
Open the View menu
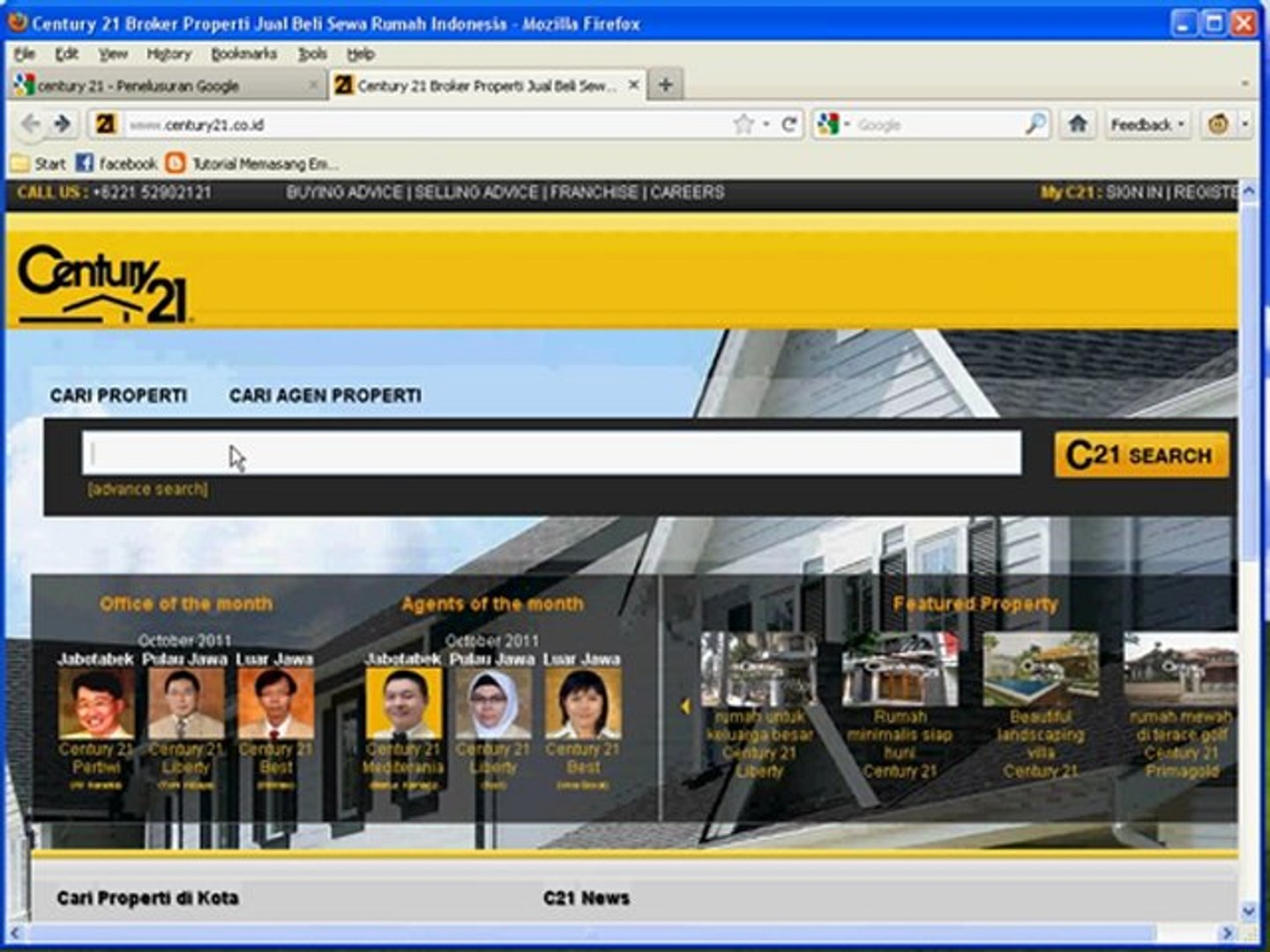coord(113,54)
